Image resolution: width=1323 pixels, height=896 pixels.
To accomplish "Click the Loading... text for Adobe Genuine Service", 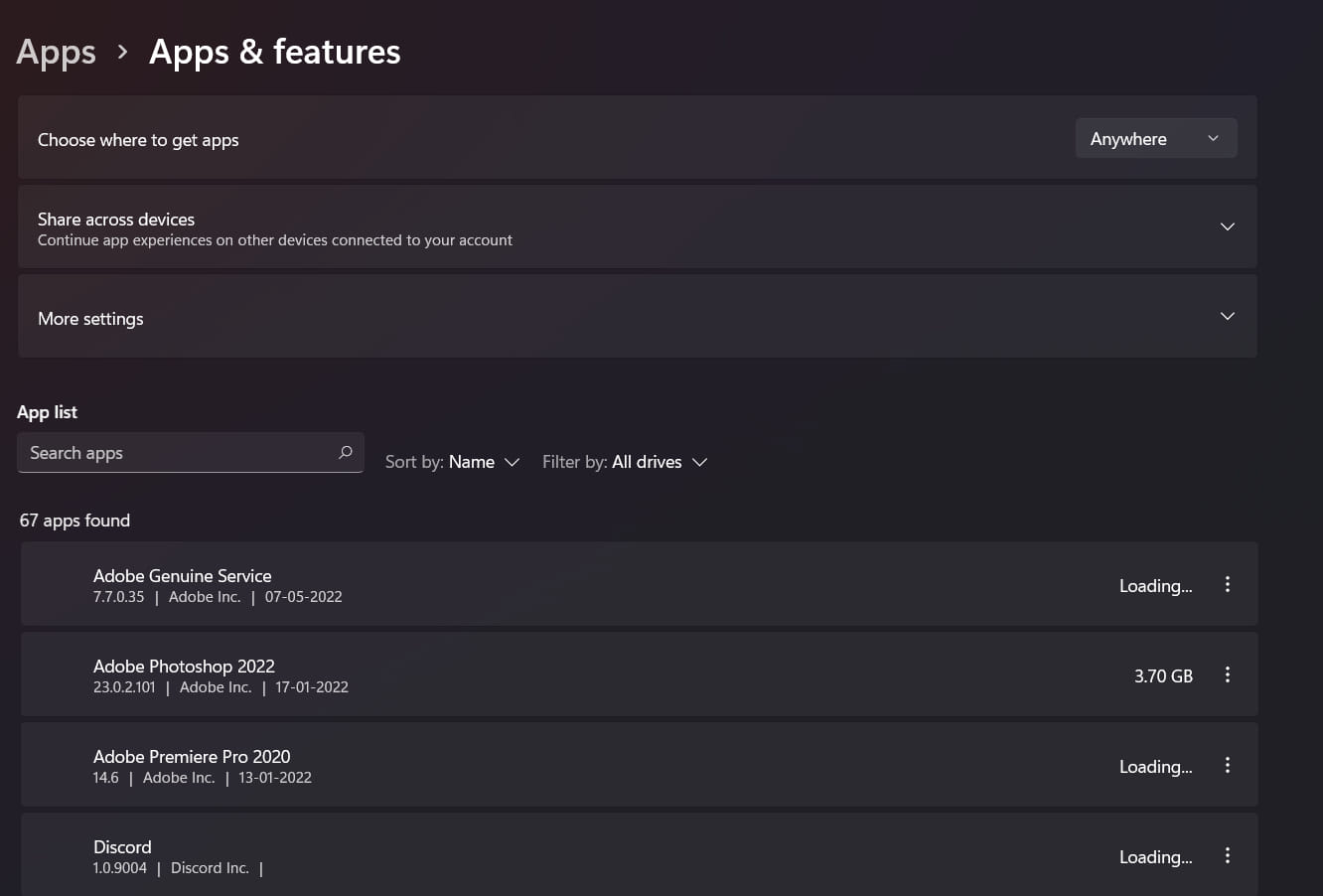I will (x=1155, y=586).
